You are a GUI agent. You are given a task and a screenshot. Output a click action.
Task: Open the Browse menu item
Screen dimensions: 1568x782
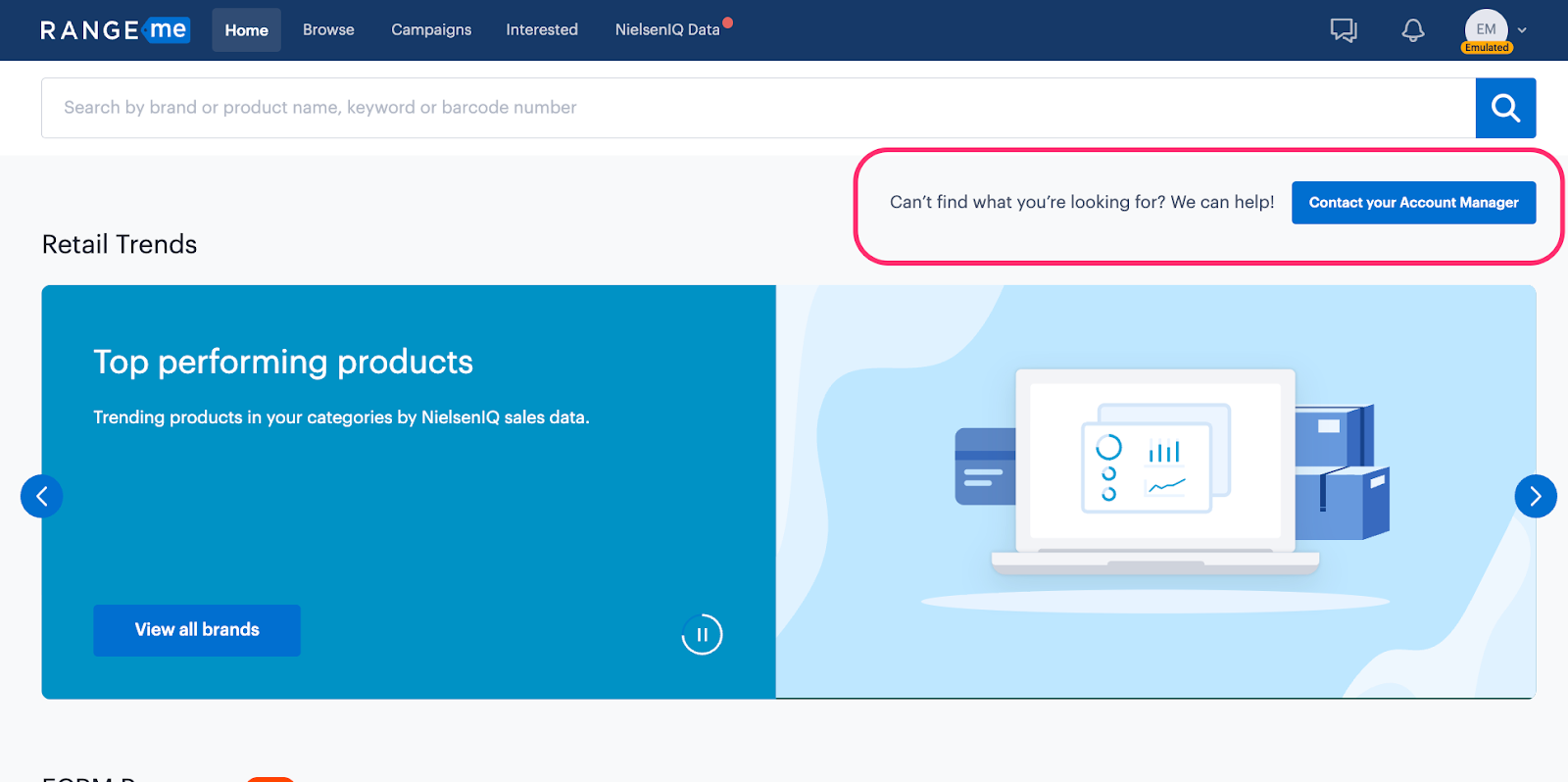click(328, 30)
